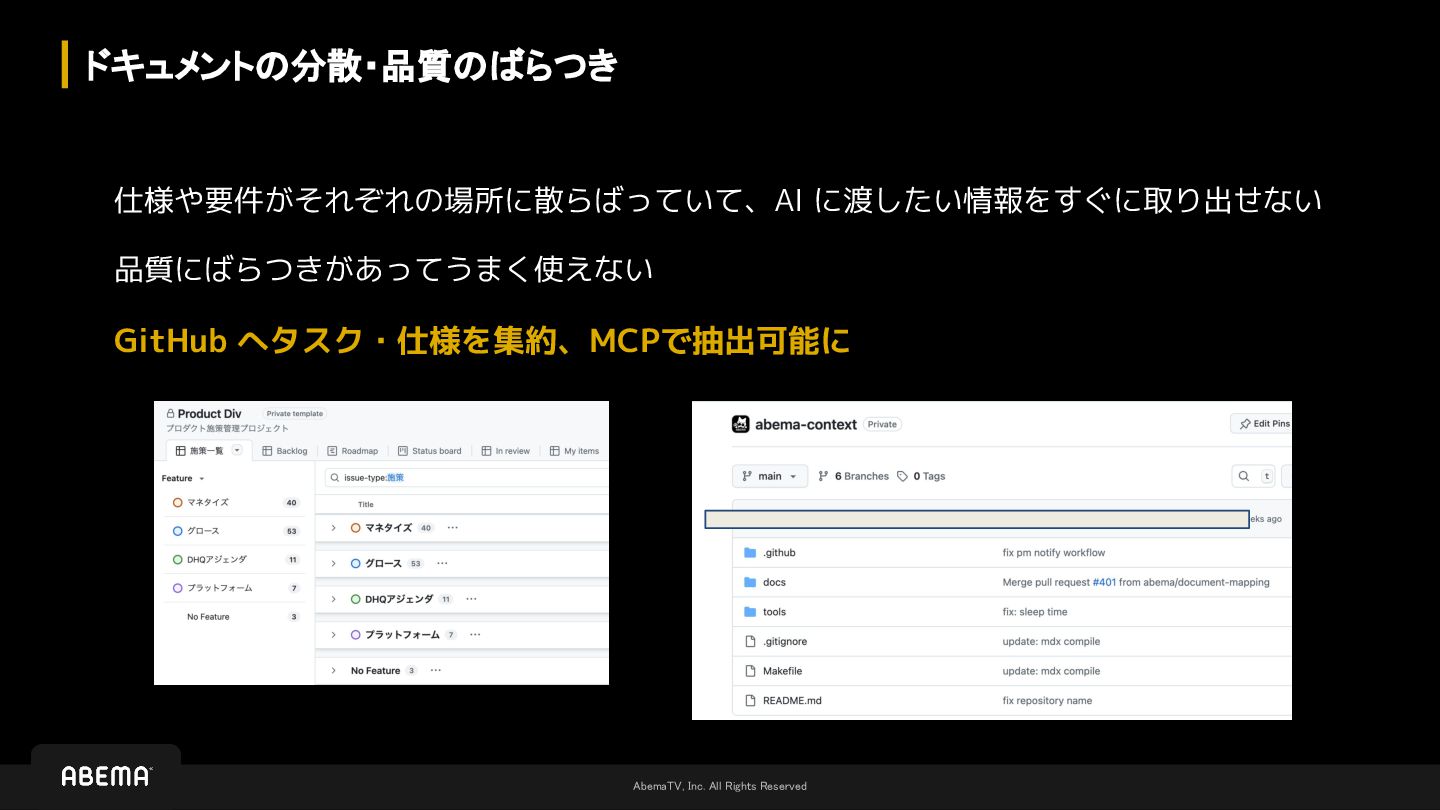Click the Title column header
This screenshot has width=1440, height=810.
(366, 504)
